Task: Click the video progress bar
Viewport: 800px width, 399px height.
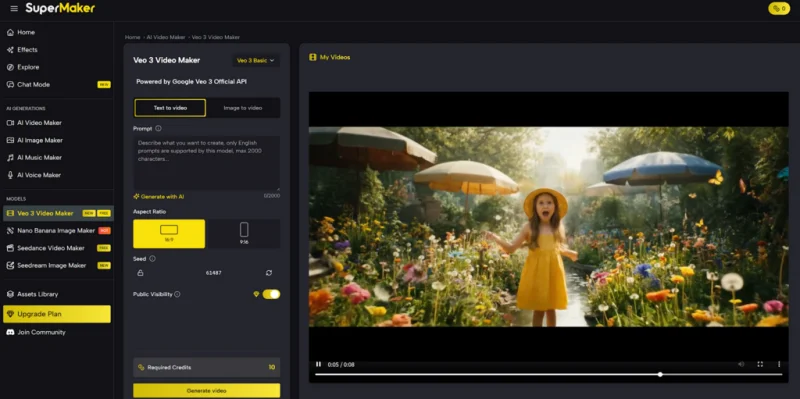Action: (548, 375)
